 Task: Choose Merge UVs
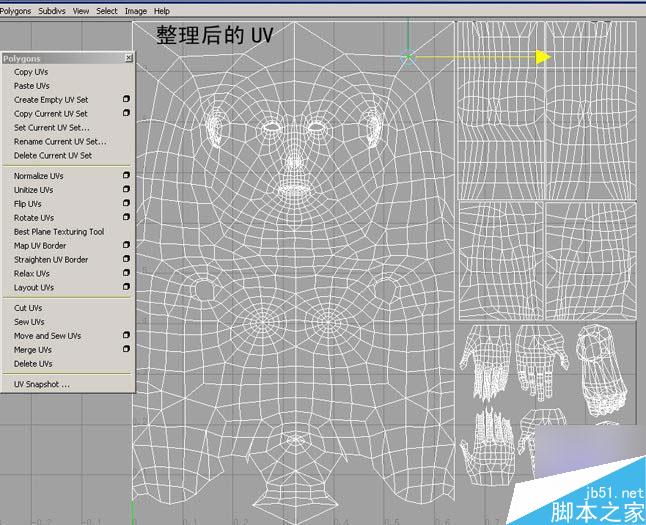click(x=33, y=350)
